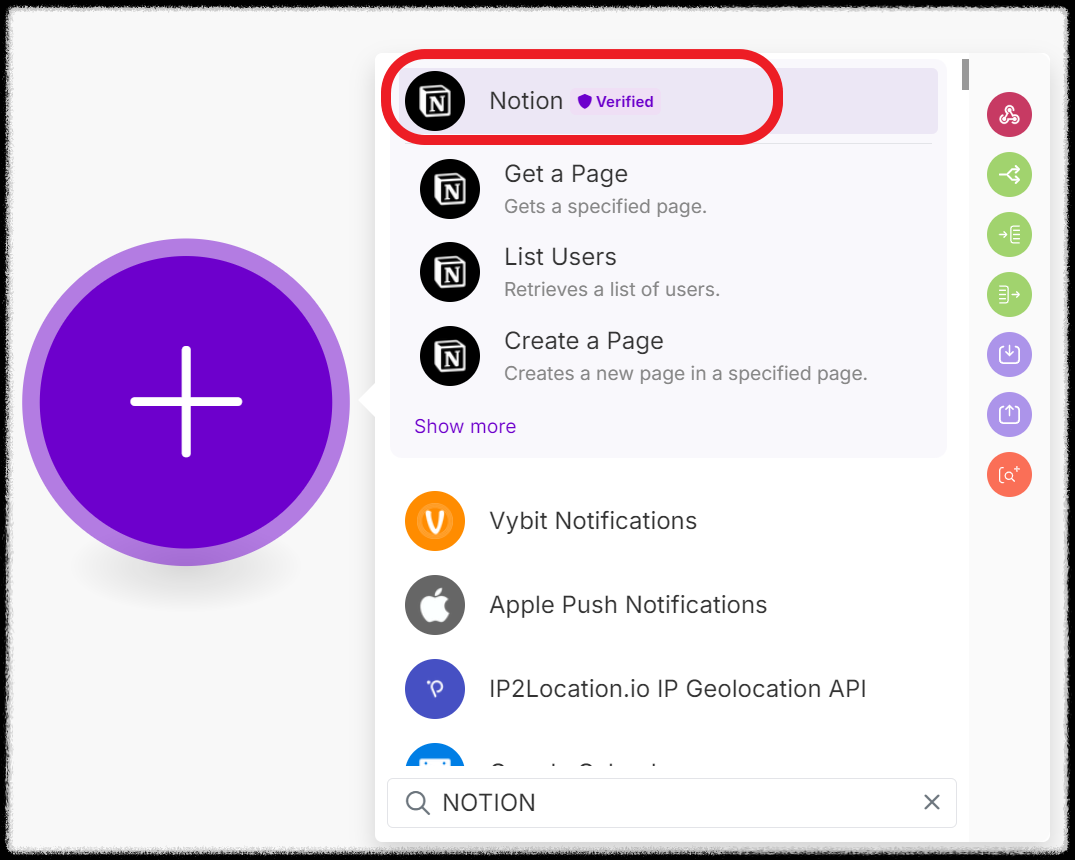Click the export blueprint icon

(x=1009, y=414)
